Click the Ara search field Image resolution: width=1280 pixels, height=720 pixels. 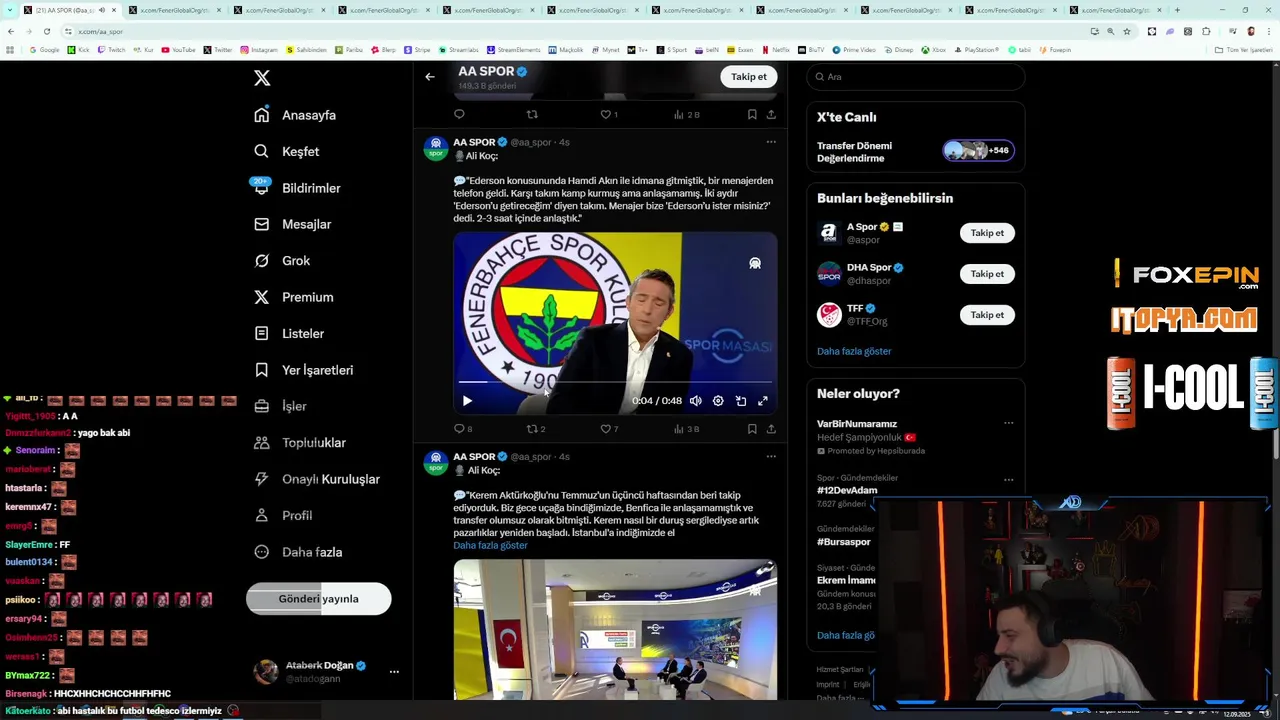click(x=916, y=77)
